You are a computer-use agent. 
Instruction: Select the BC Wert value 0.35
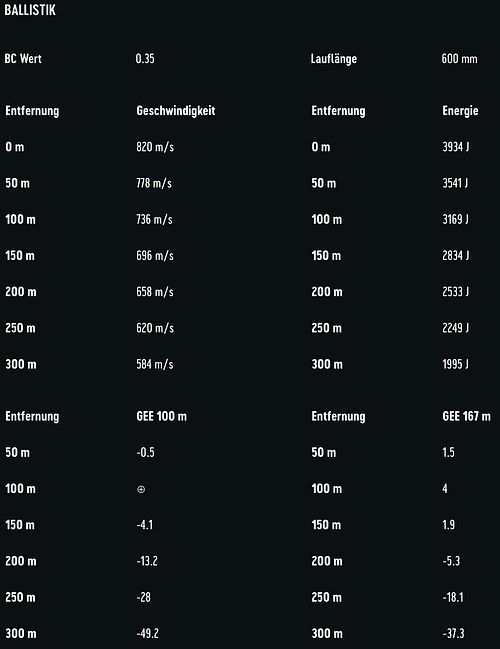coord(145,58)
